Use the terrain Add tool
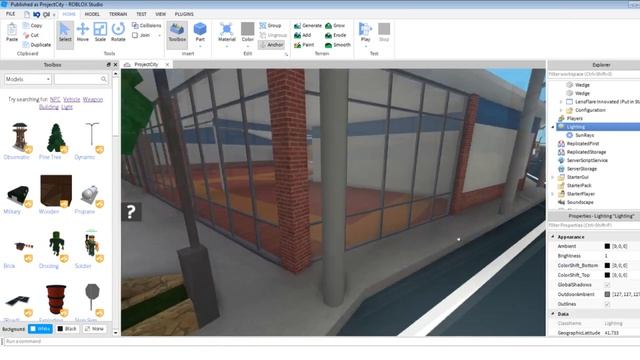Viewport: 640px width, 360px height. (x=302, y=35)
